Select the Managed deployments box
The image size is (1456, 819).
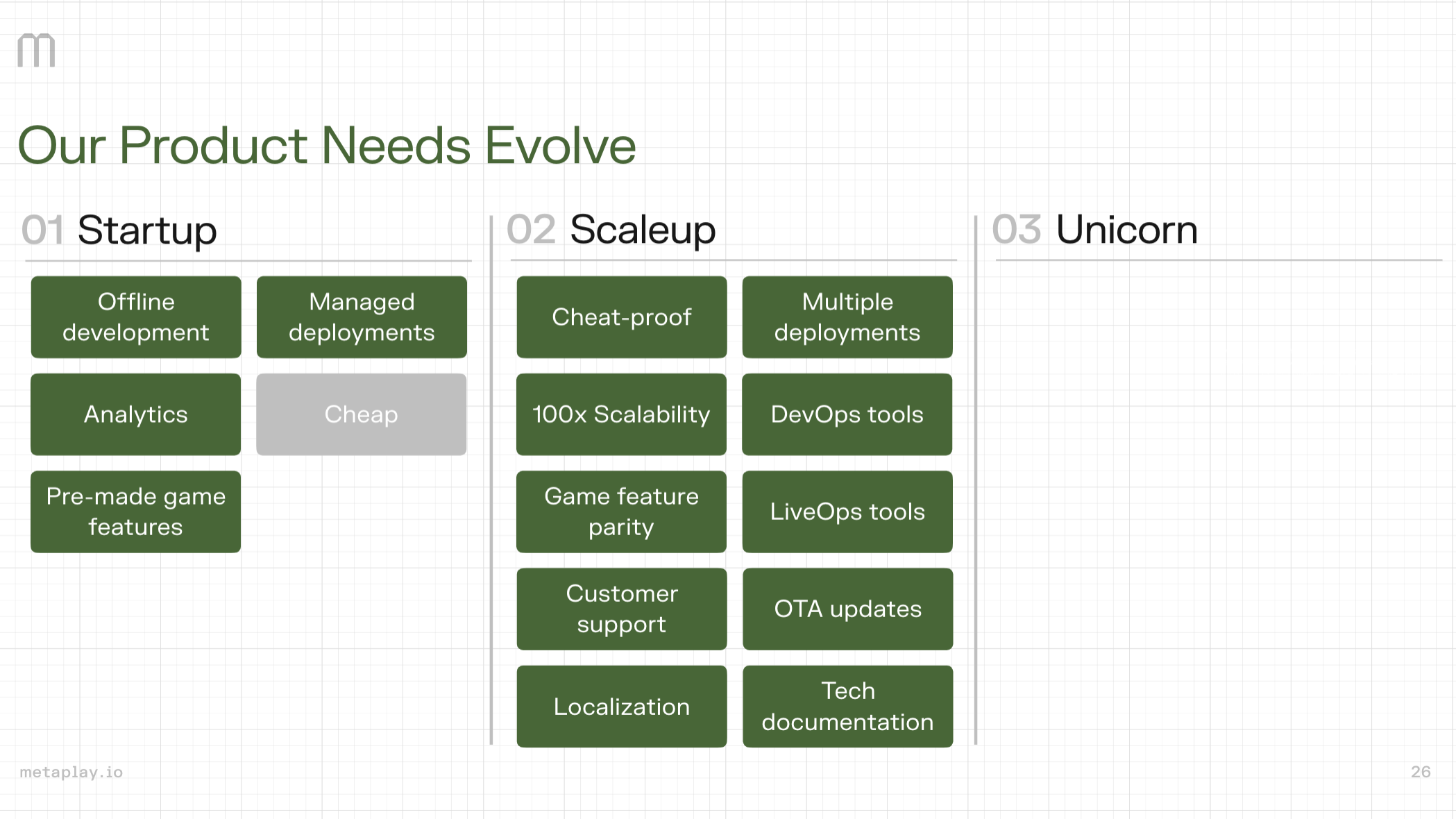pyautogui.click(x=362, y=317)
